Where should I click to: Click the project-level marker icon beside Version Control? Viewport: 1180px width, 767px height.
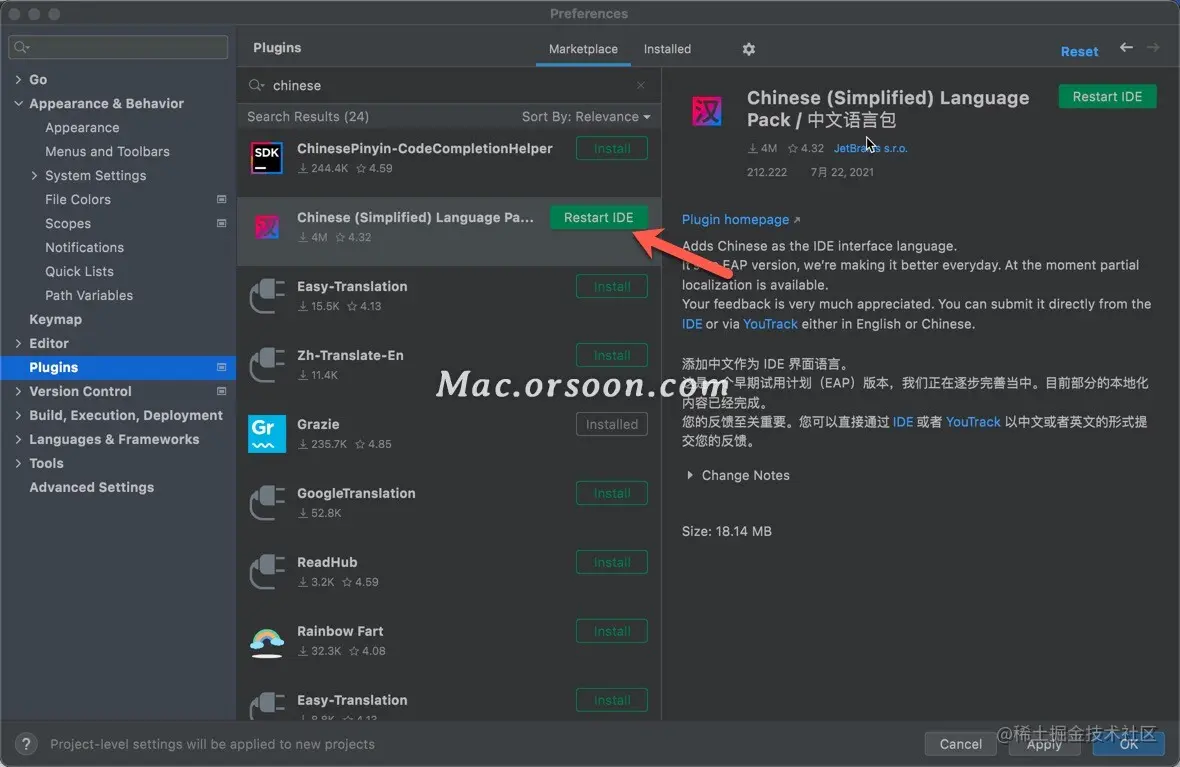(221, 391)
